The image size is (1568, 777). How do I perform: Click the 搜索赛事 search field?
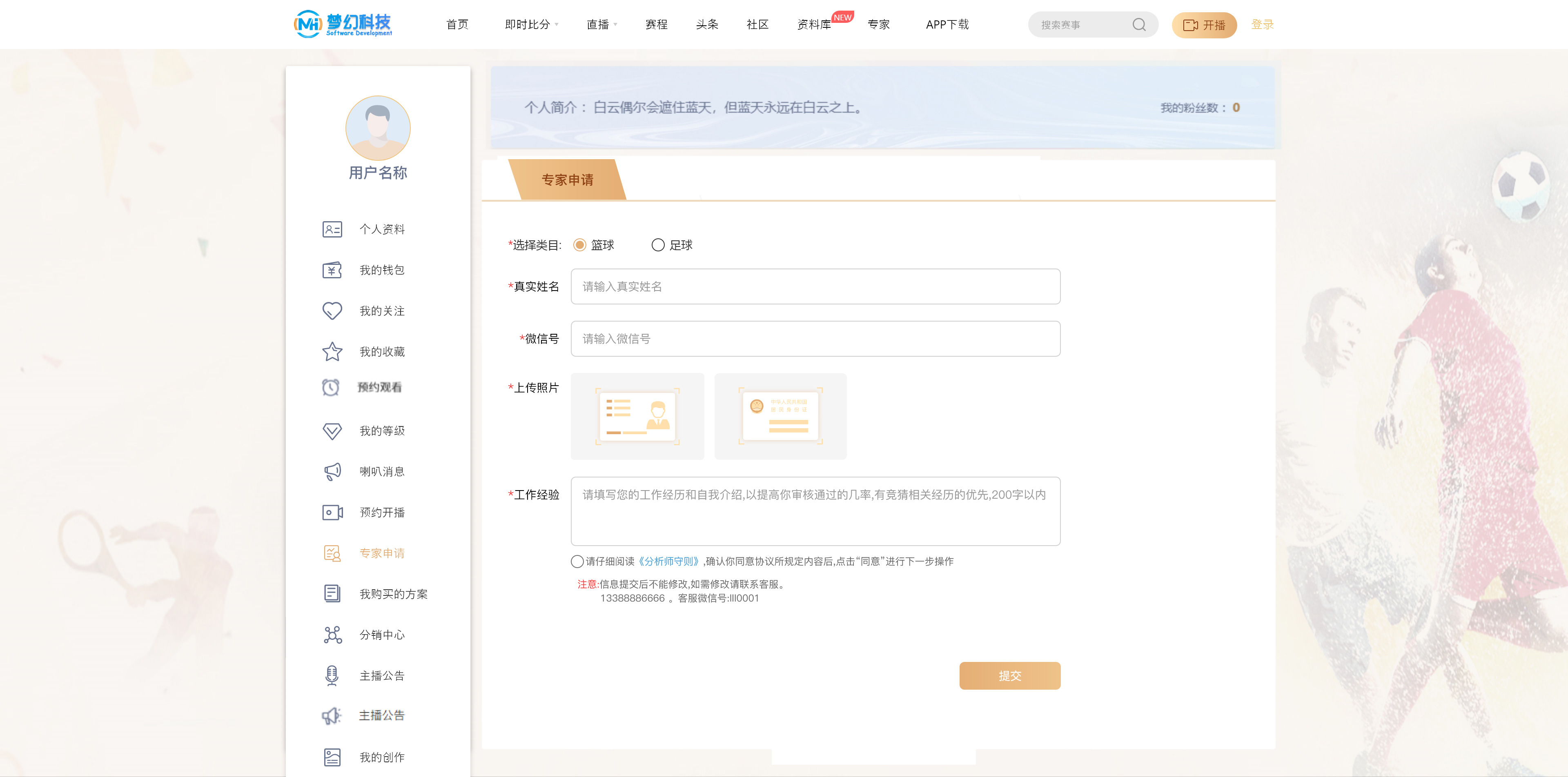1093,25
